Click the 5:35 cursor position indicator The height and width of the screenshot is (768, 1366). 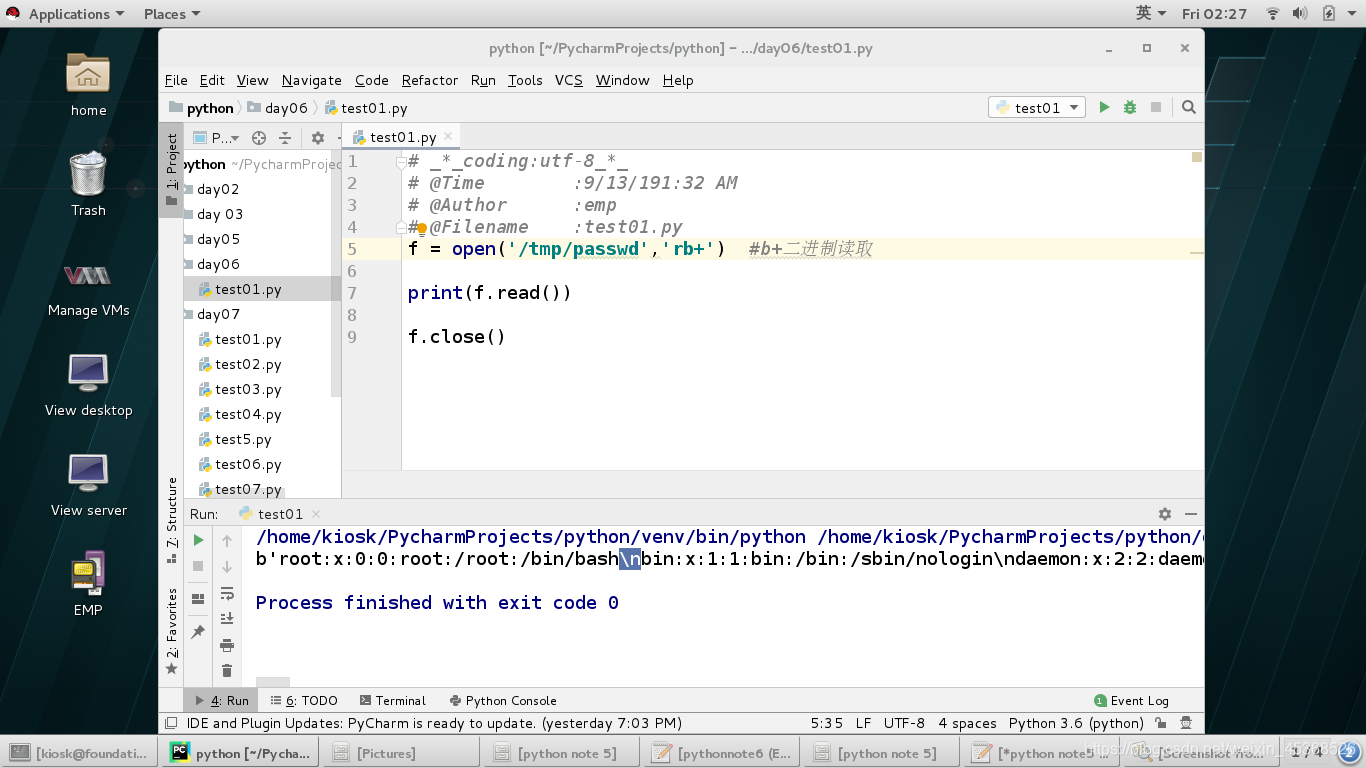click(x=827, y=723)
